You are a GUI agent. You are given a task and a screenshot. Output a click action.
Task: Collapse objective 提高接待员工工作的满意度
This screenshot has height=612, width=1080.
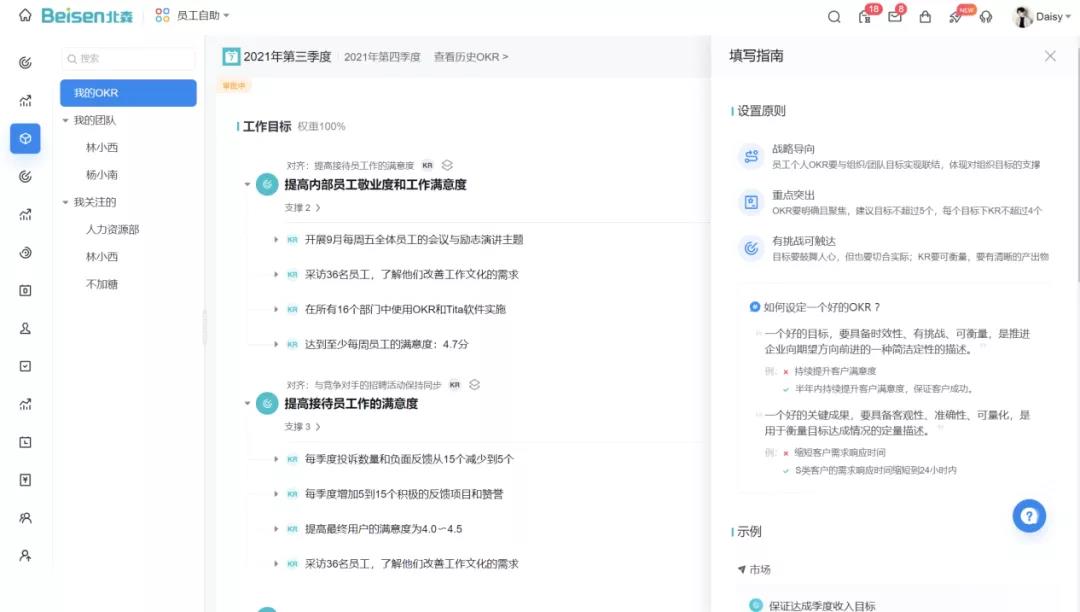coord(247,403)
